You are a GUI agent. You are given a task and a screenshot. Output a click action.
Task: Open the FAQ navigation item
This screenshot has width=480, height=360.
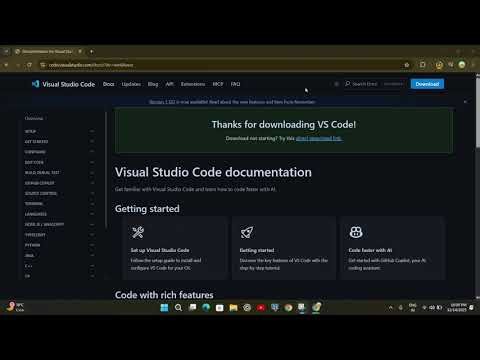point(235,84)
